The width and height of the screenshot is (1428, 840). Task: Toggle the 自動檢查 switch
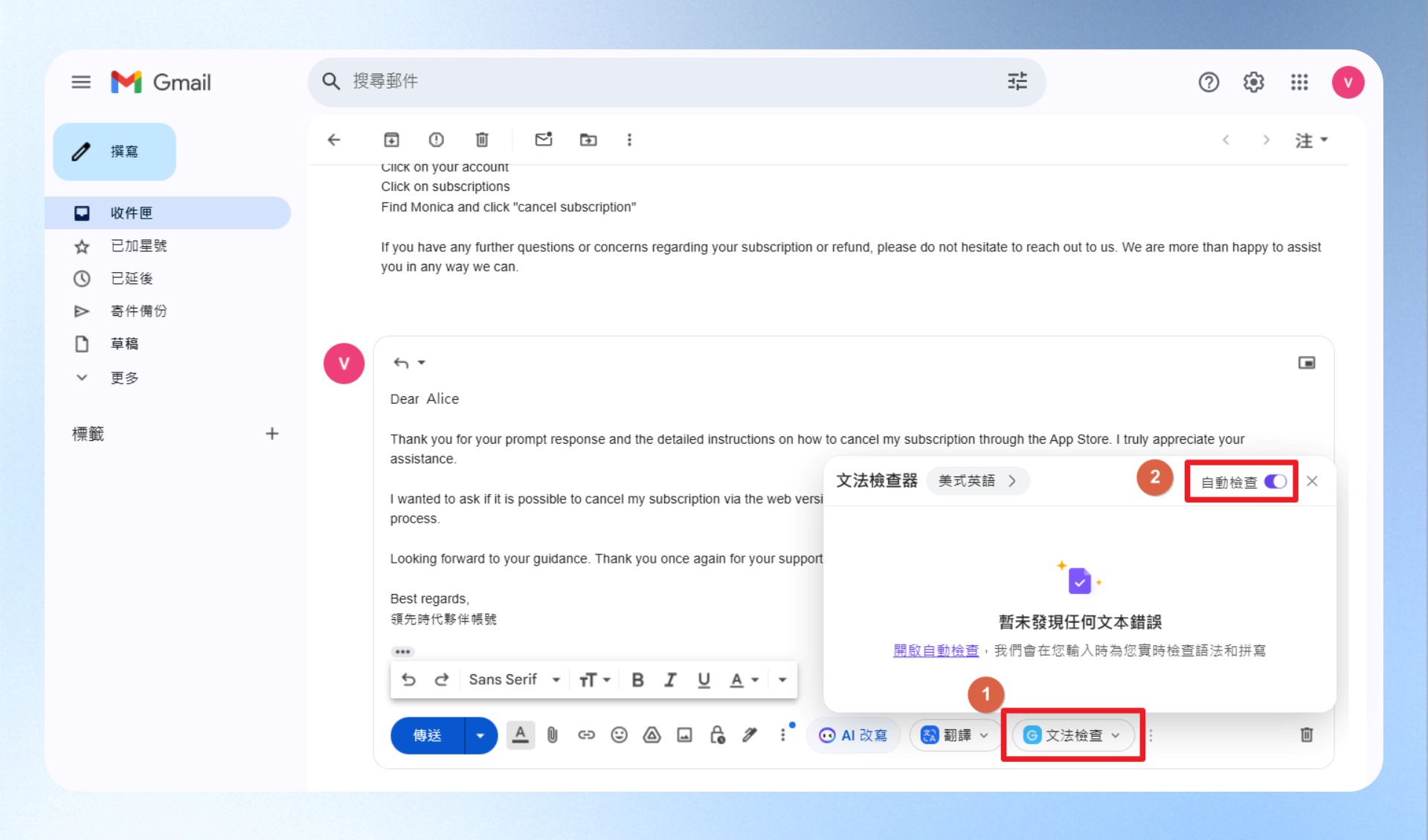coord(1275,482)
